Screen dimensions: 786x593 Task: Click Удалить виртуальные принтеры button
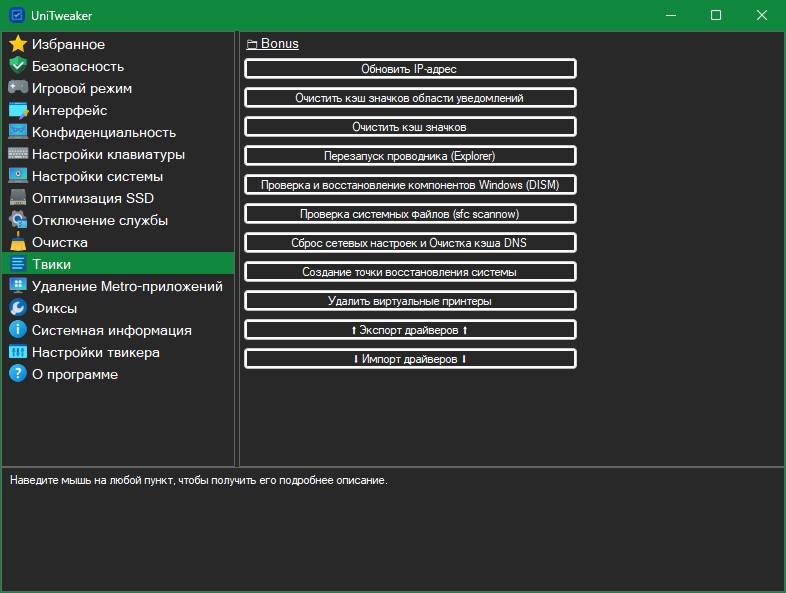point(410,301)
